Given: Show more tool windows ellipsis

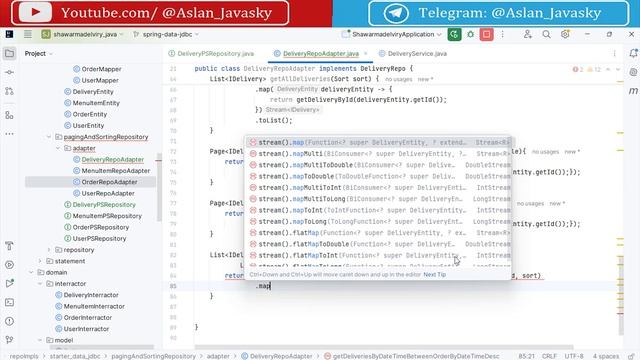Looking at the screenshot, I should (x=9, y=134).
